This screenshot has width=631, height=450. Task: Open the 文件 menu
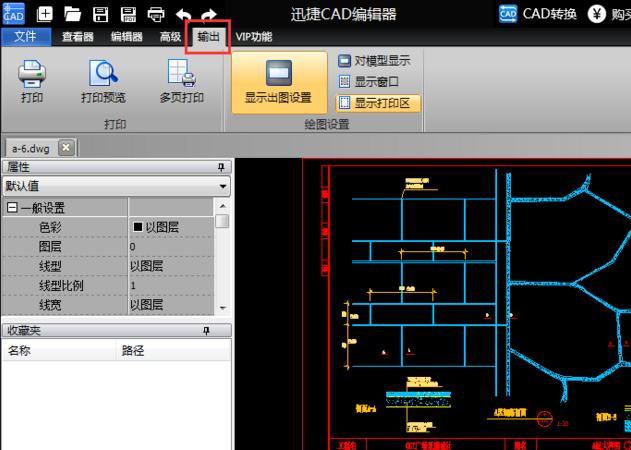click(x=26, y=37)
